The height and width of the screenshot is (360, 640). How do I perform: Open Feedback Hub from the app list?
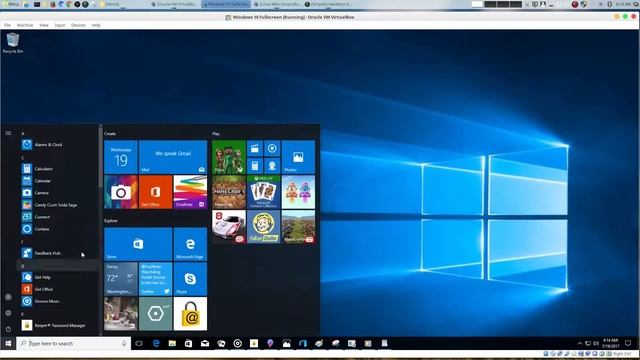click(x=57, y=253)
